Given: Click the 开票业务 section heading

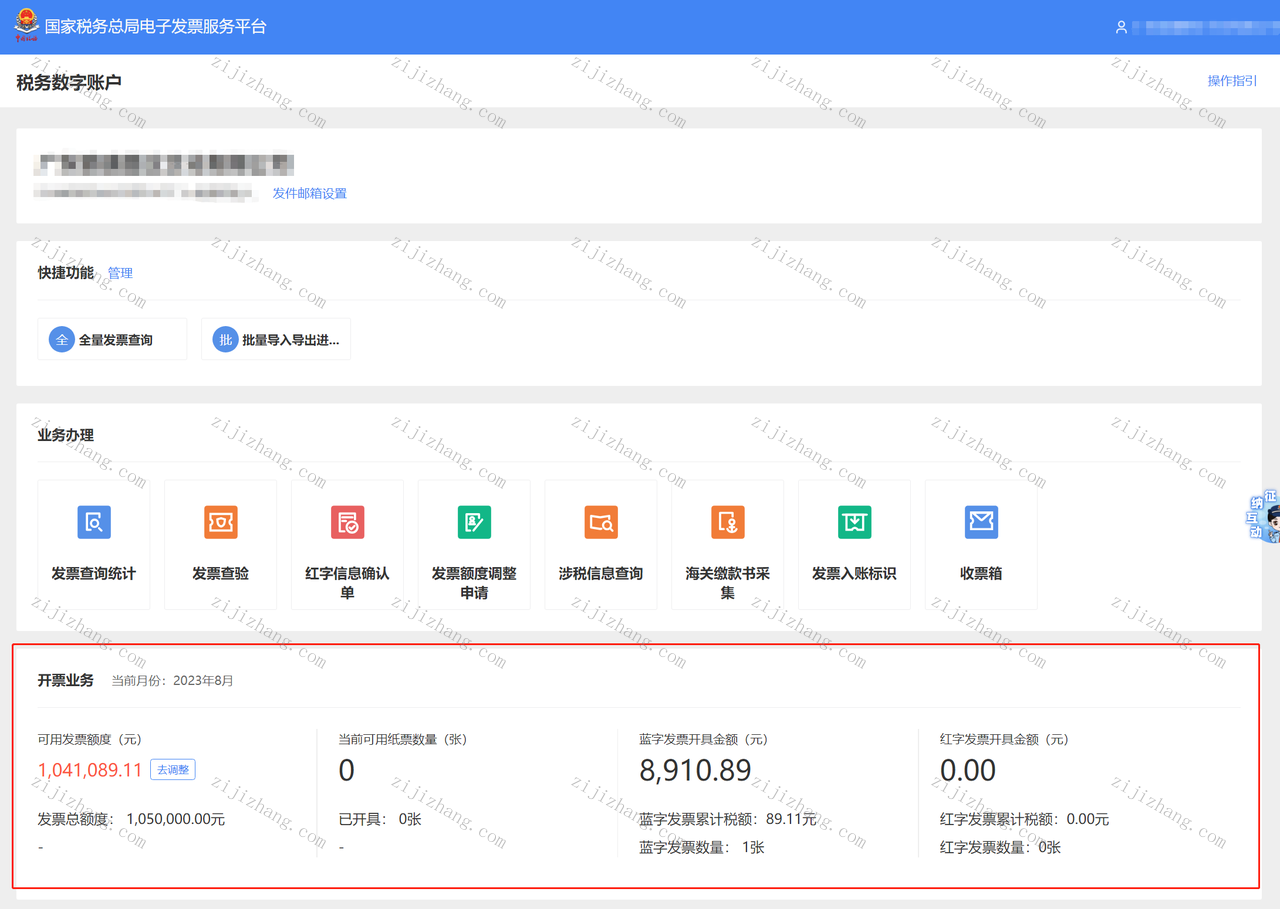Looking at the screenshot, I should pyautogui.click(x=66, y=680).
